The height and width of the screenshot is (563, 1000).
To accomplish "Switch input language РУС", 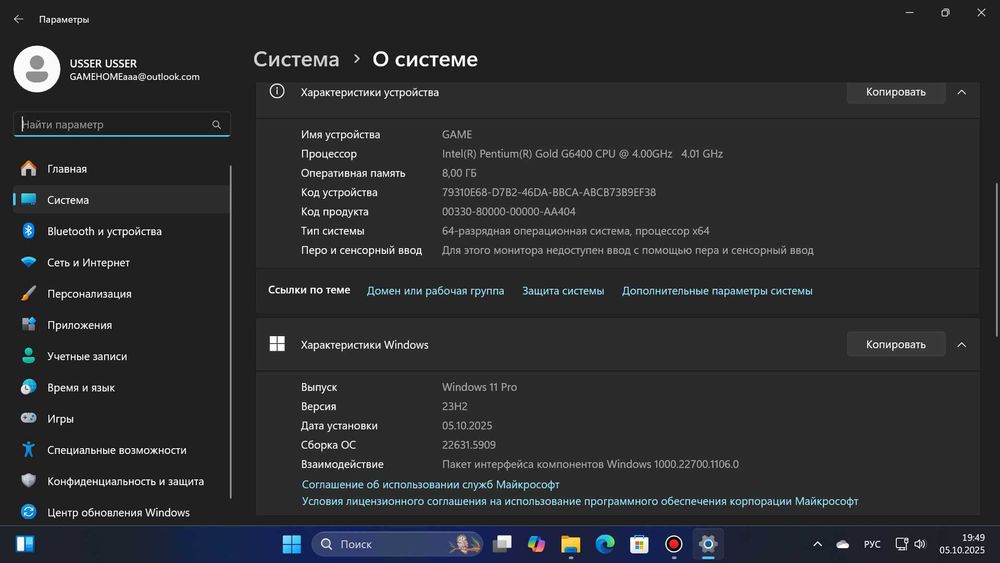I will [872, 545].
